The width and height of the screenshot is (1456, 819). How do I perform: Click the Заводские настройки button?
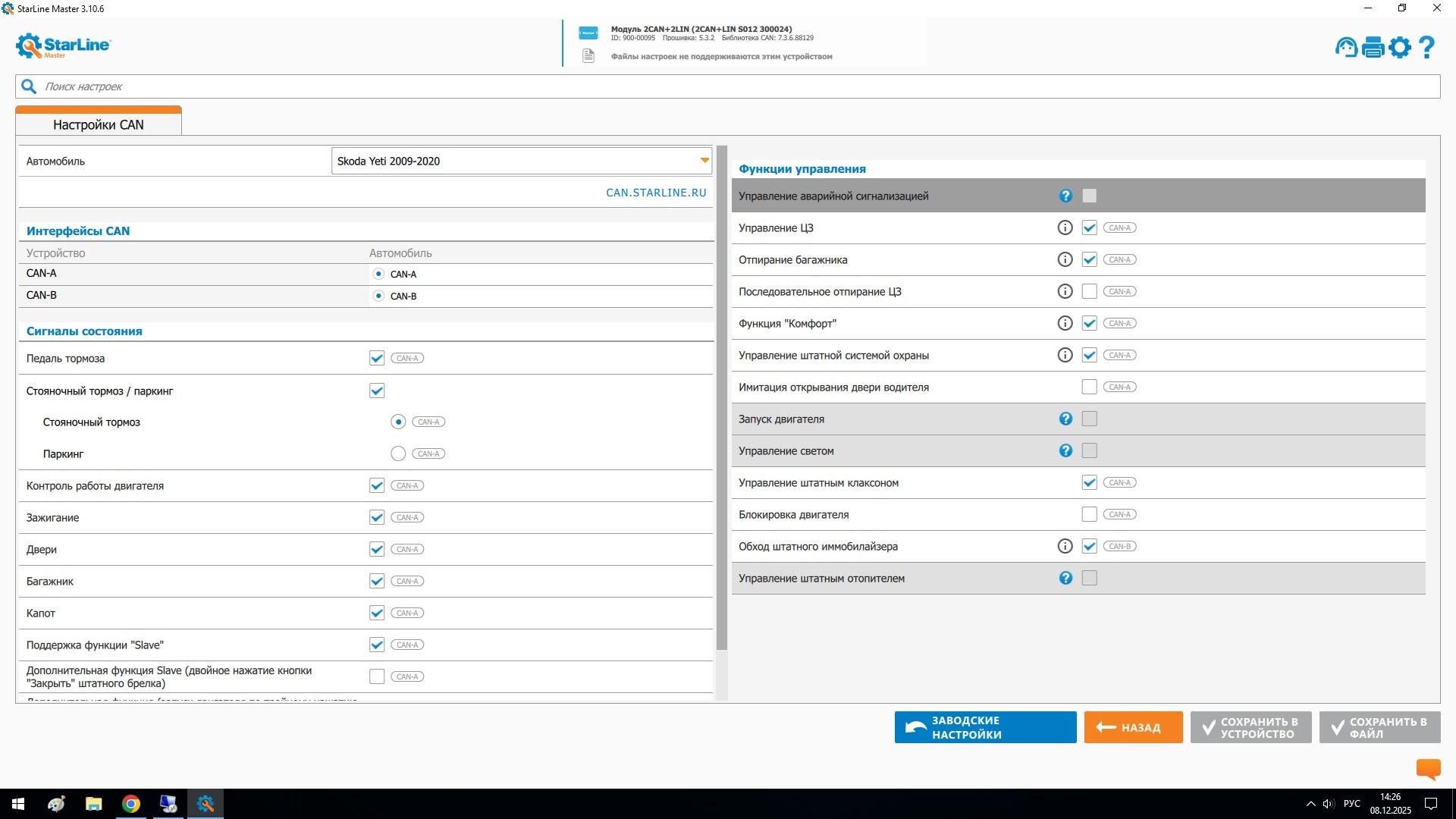tap(985, 727)
